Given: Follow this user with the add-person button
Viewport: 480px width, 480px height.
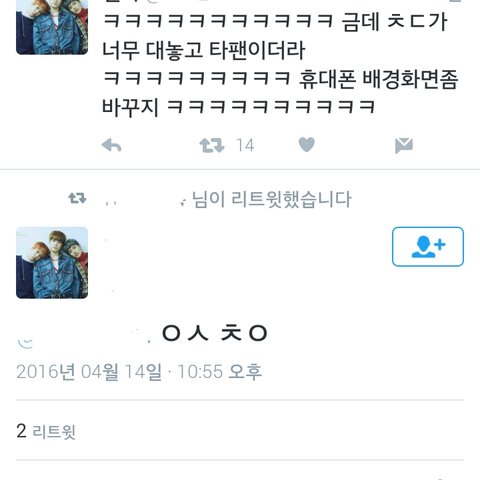Looking at the screenshot, I should click(x=428, y=247).
